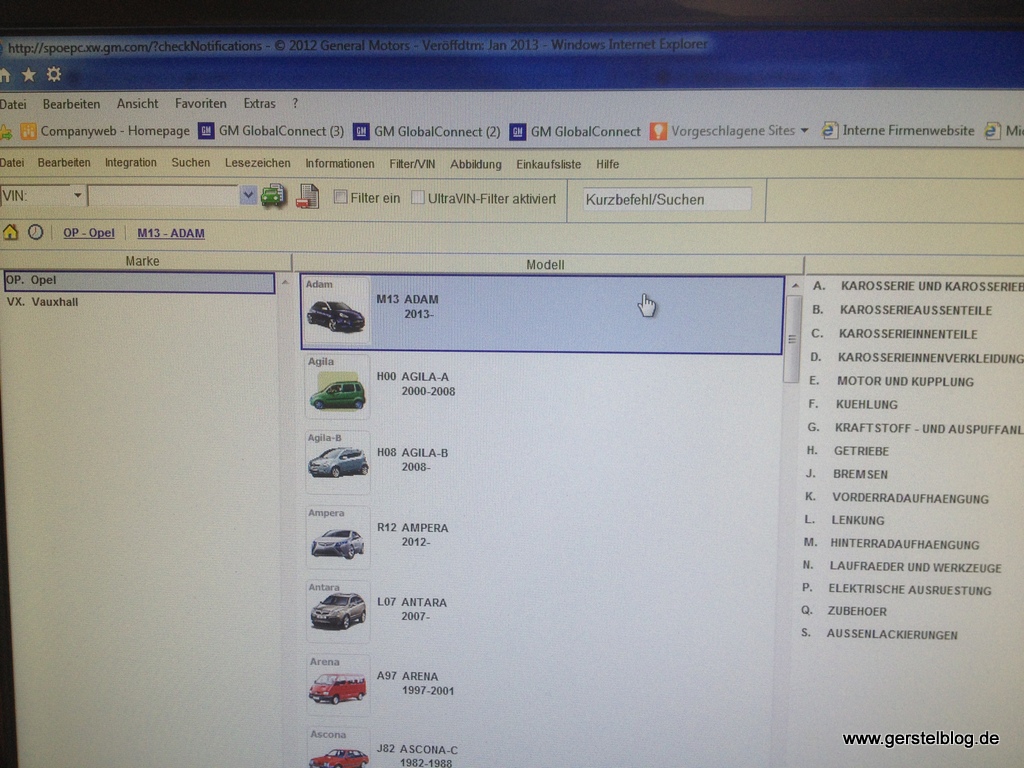Click the model list scroll-up arrow
Viewport: 1024px width, 768px height.
pyautogui.click(x=795, y=285)
